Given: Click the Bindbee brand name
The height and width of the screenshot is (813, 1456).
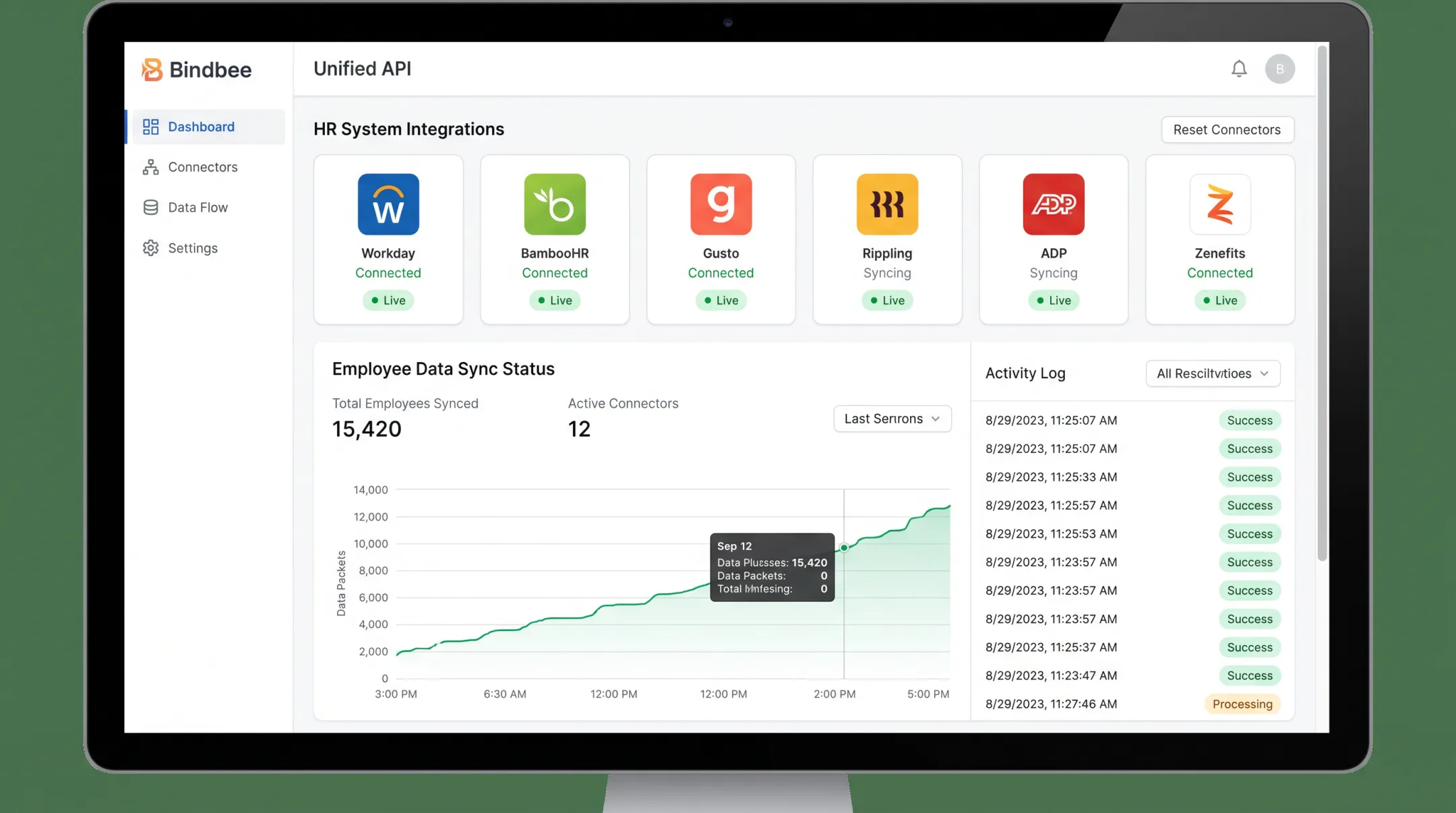Looking at the screenshot, I should click(210, 69).
